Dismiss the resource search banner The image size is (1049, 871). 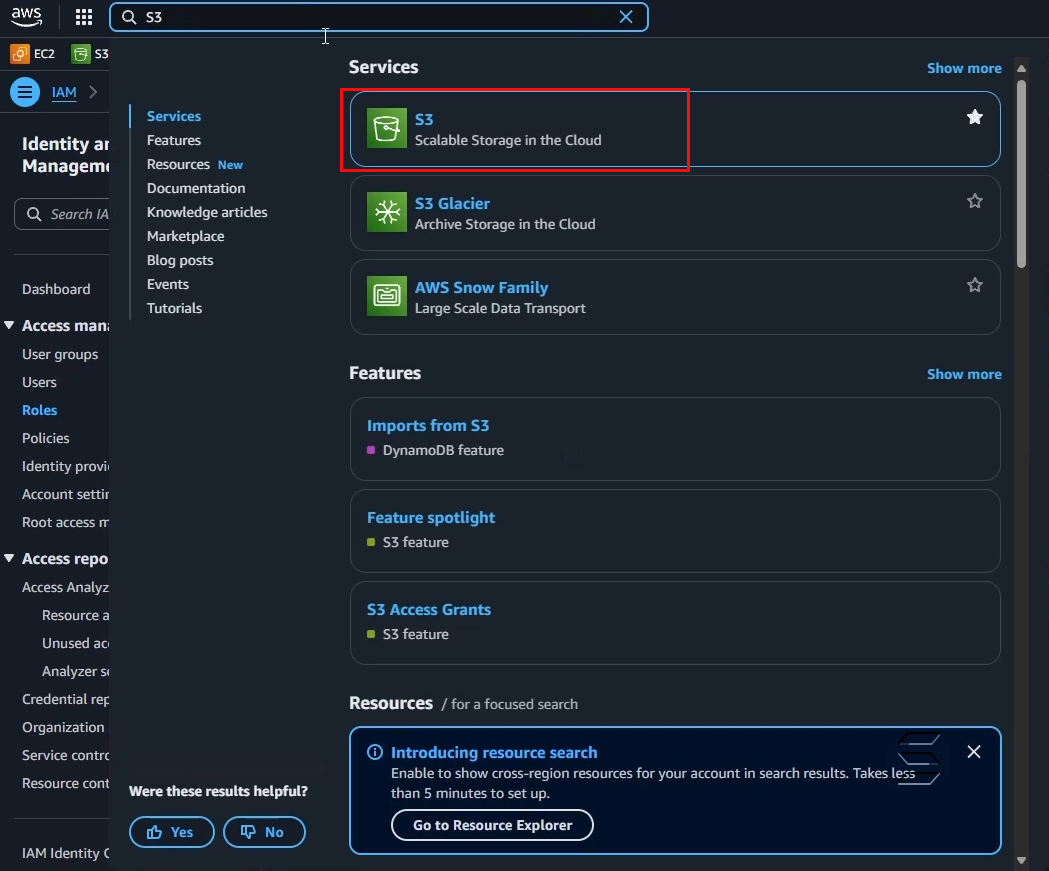(x=974, y=752)
